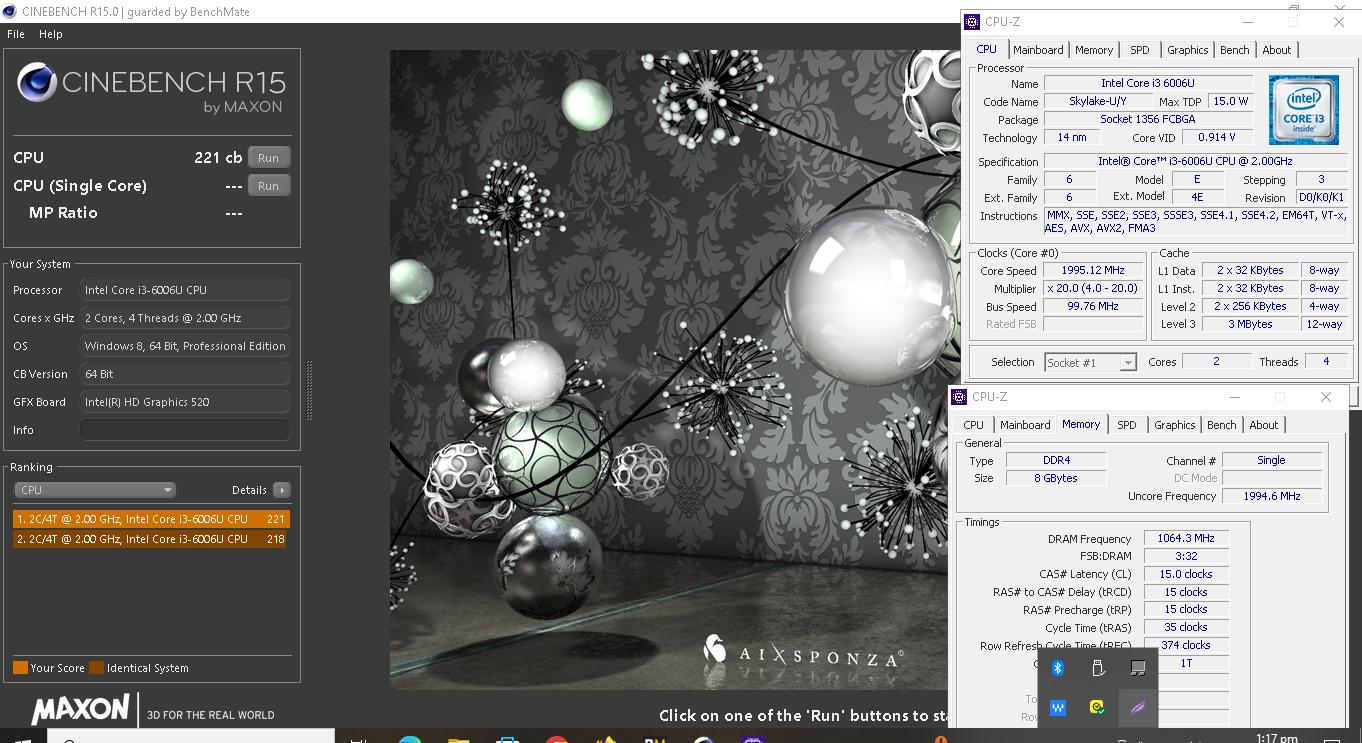Click the yellow shield tray icon
The width and height of the screenshot is (1362, 743).
tap(1098, 708)
